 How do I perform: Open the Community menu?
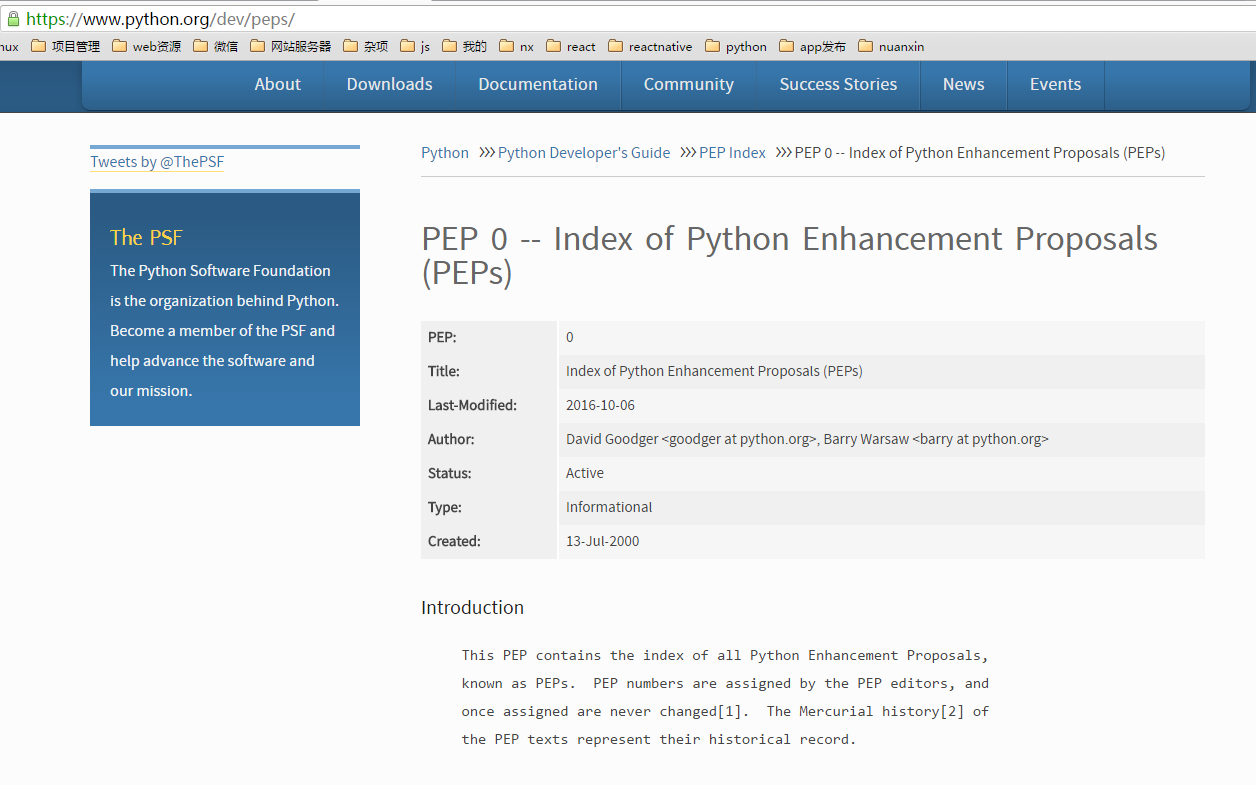click(689, 85)
